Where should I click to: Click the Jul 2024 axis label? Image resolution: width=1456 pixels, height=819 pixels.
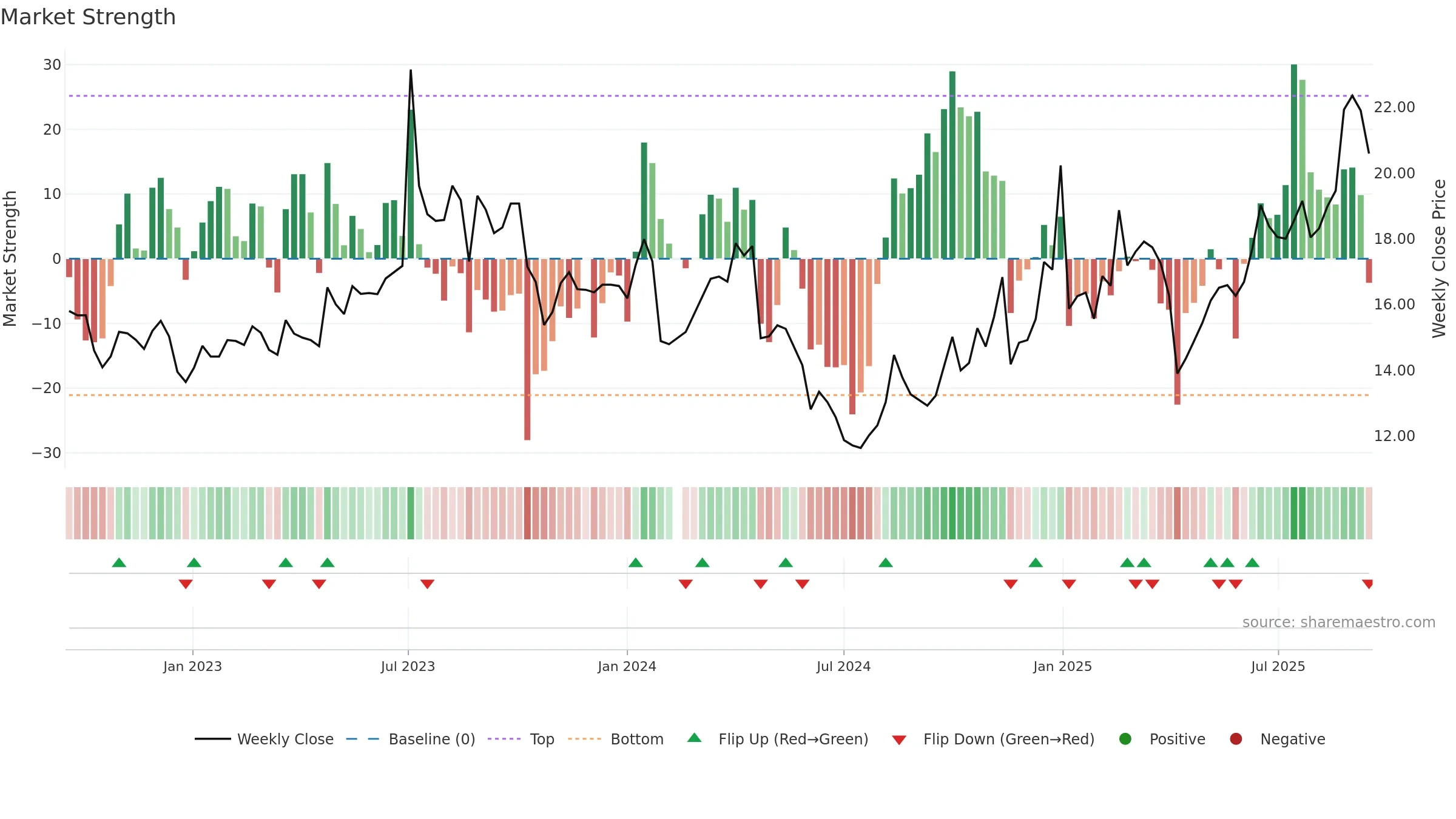[843, 666]
